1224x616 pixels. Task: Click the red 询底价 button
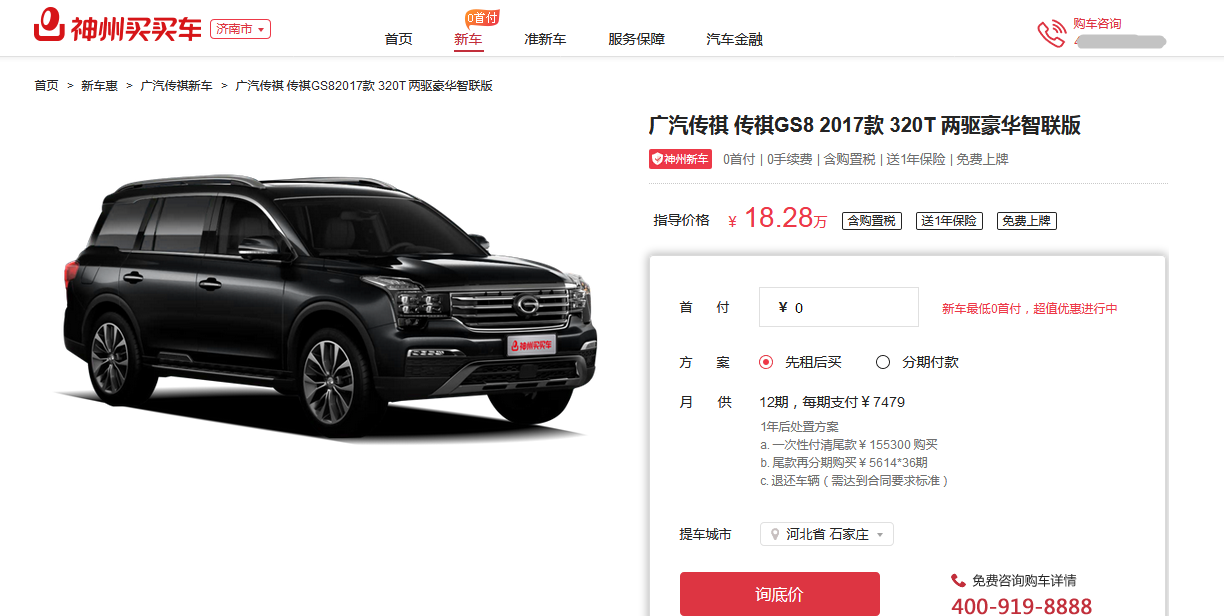[x=780, y=594]
